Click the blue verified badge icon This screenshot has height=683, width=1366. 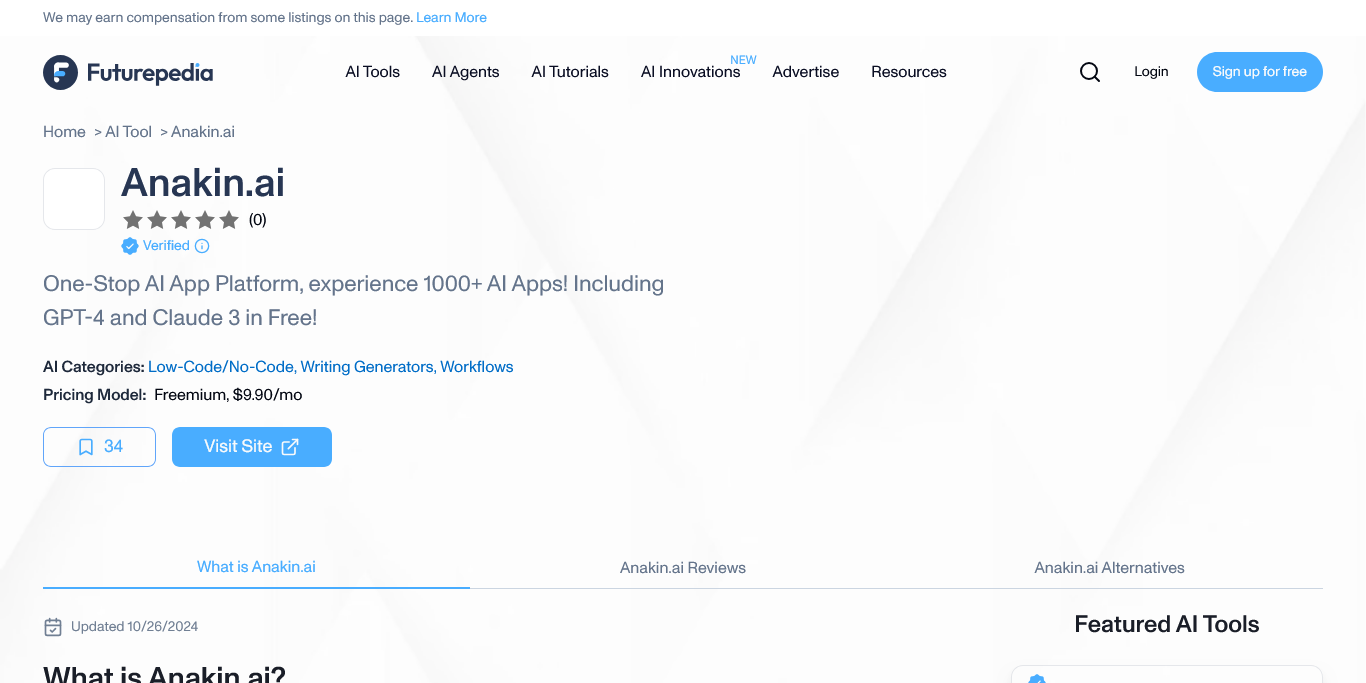[x=130, y=246]
